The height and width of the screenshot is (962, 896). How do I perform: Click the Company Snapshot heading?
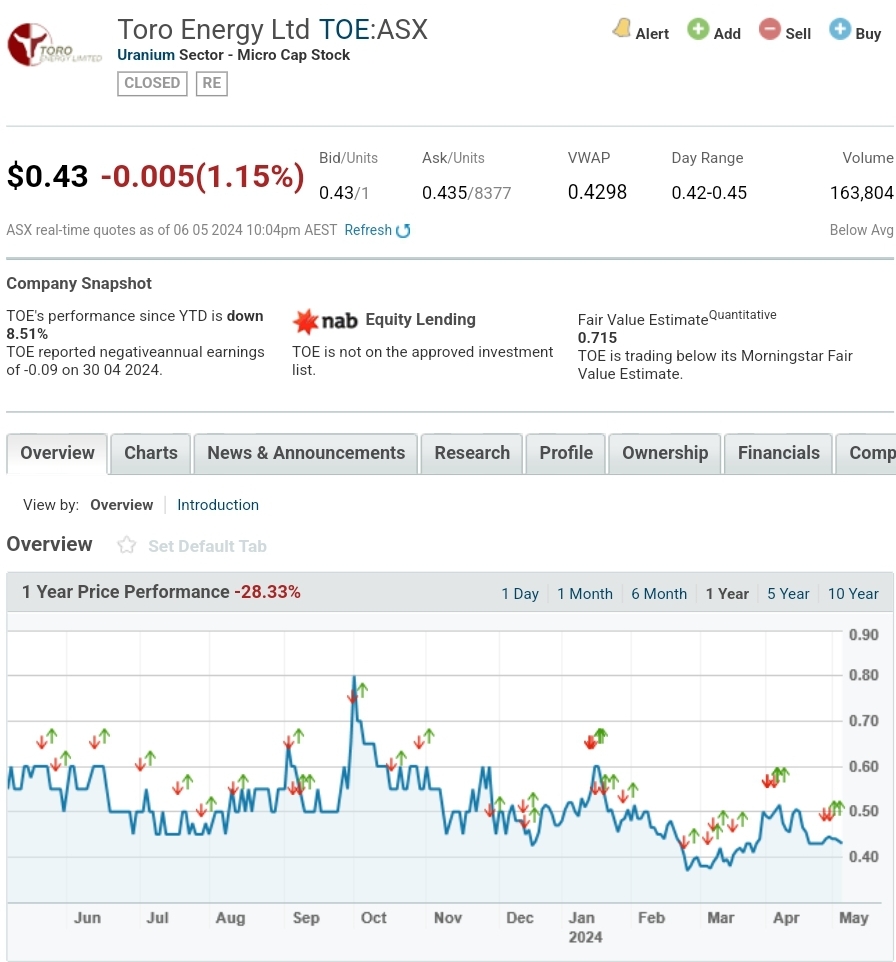click(79, 283)
